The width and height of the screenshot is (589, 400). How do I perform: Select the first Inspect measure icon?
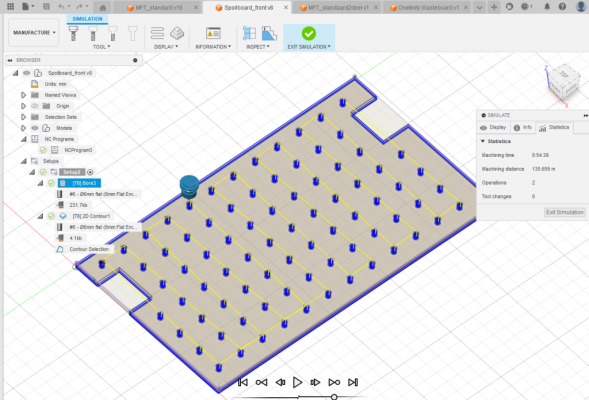[249, 33]
